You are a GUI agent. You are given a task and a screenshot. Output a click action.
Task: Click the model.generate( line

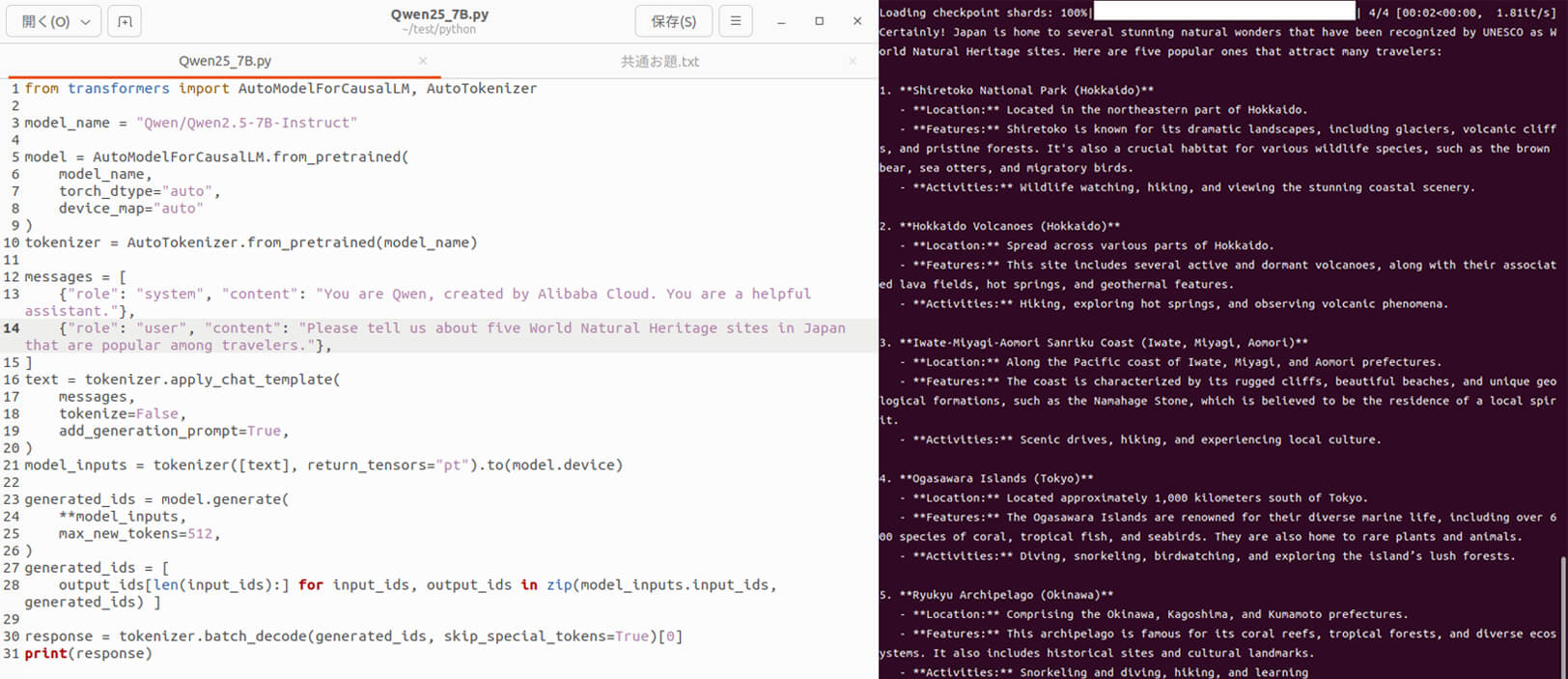[156, 499]
